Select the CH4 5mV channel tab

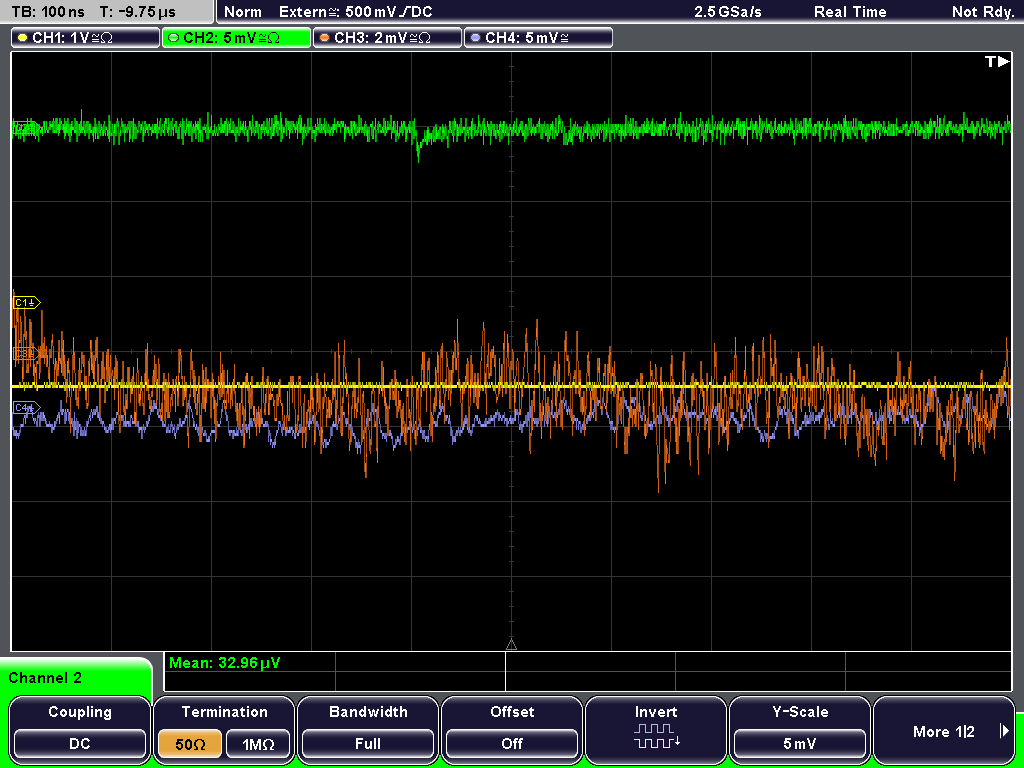coord(538,38)
